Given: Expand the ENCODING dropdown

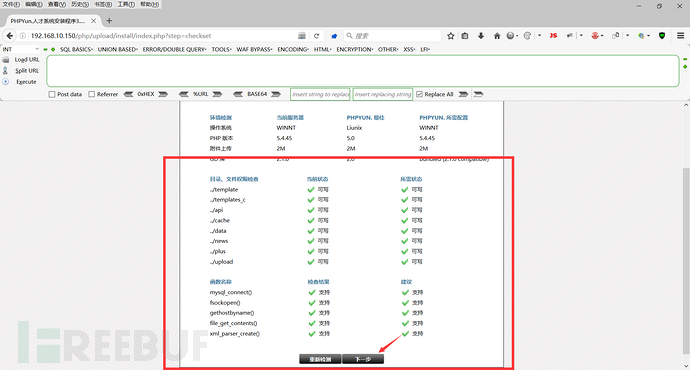Looking at the screenshot, I should coord(293,49).
